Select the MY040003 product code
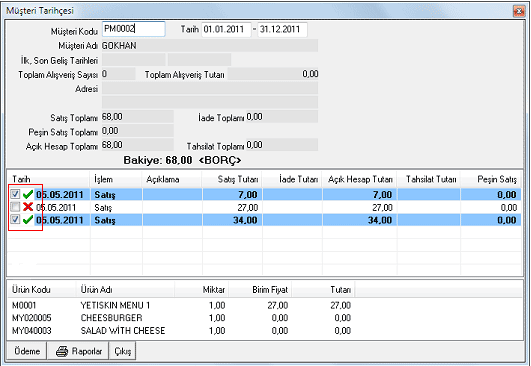 31,330
